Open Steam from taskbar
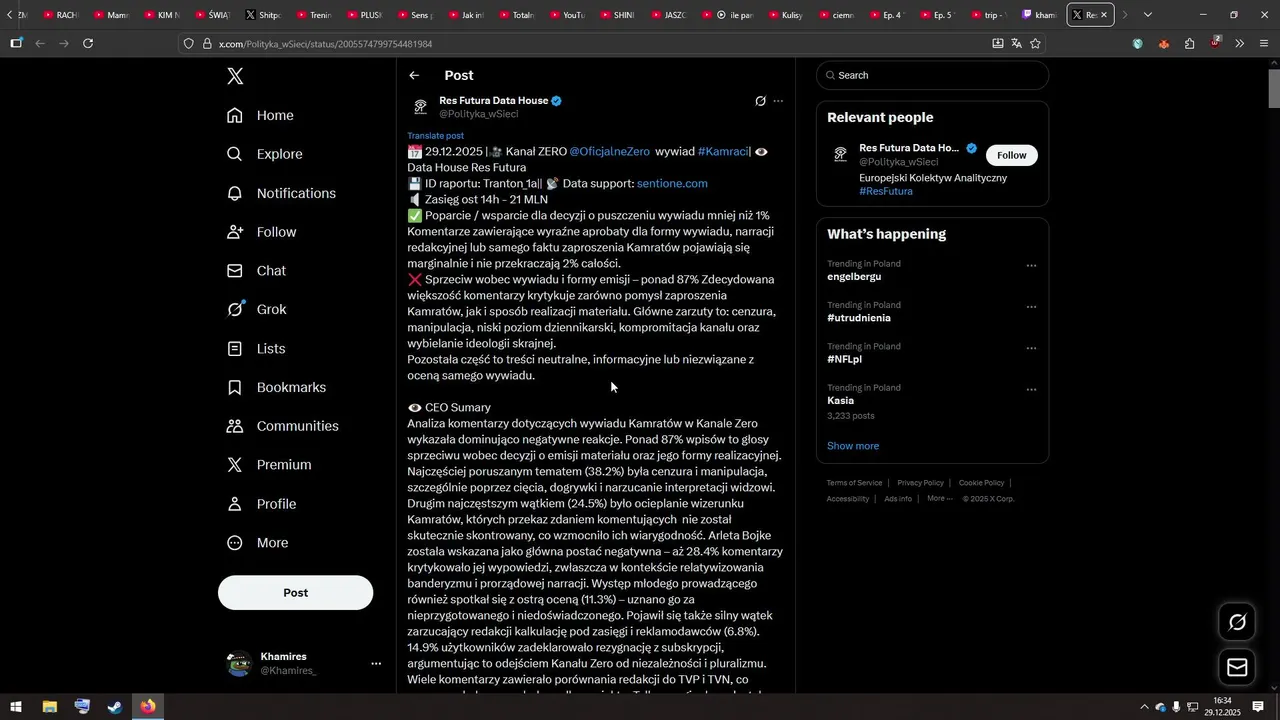The image size is (1280, 720). click(115, 707)
